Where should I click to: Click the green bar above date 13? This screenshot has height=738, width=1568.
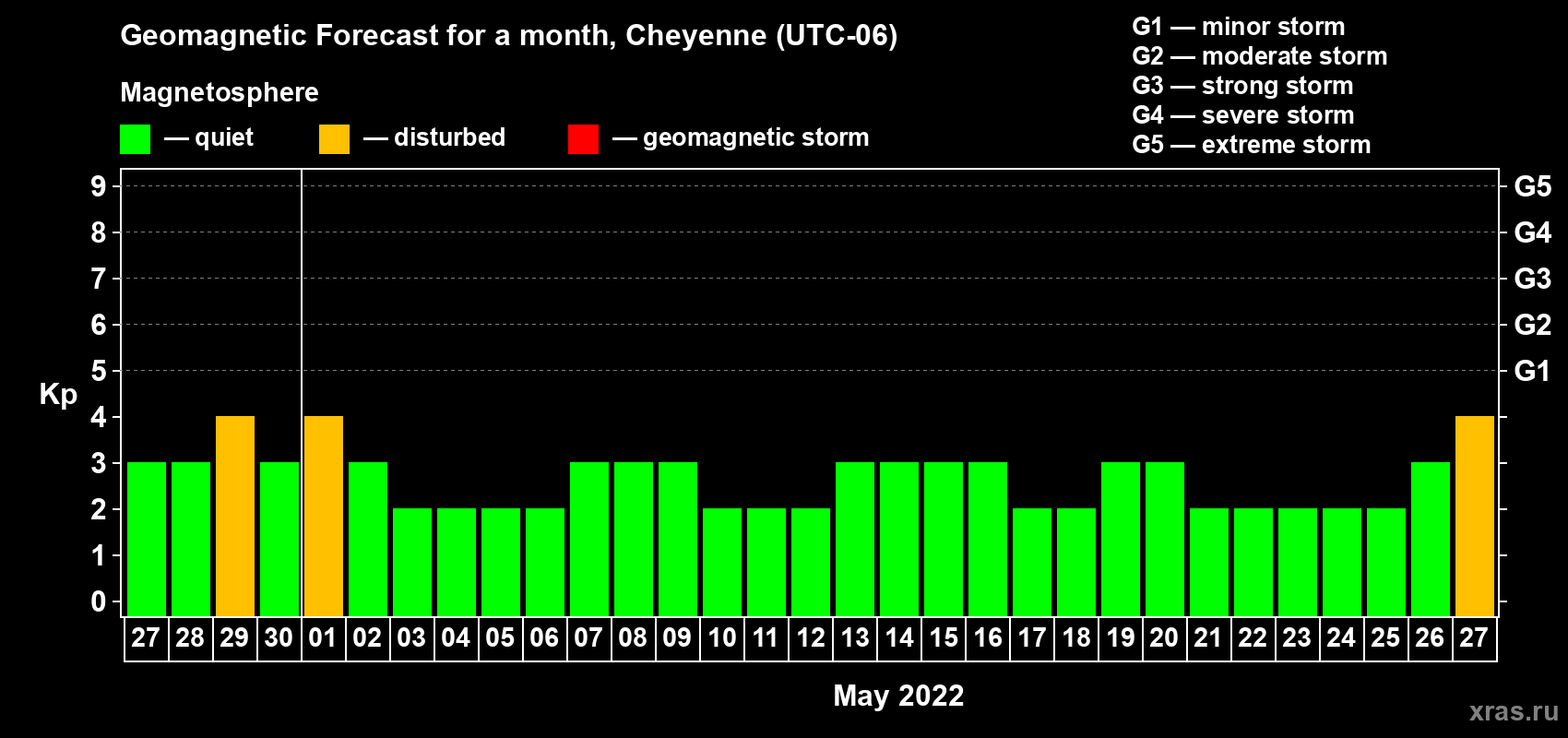coord(855,540)
